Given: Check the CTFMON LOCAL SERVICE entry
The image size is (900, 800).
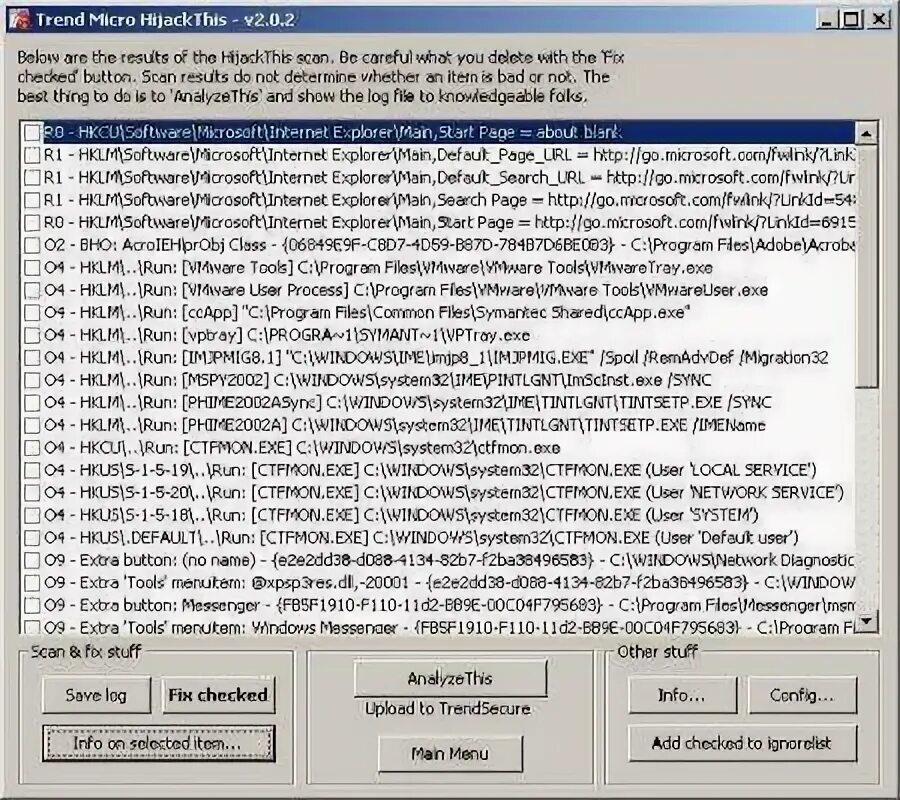Looking at the screenshot, I should click(33, 471).
